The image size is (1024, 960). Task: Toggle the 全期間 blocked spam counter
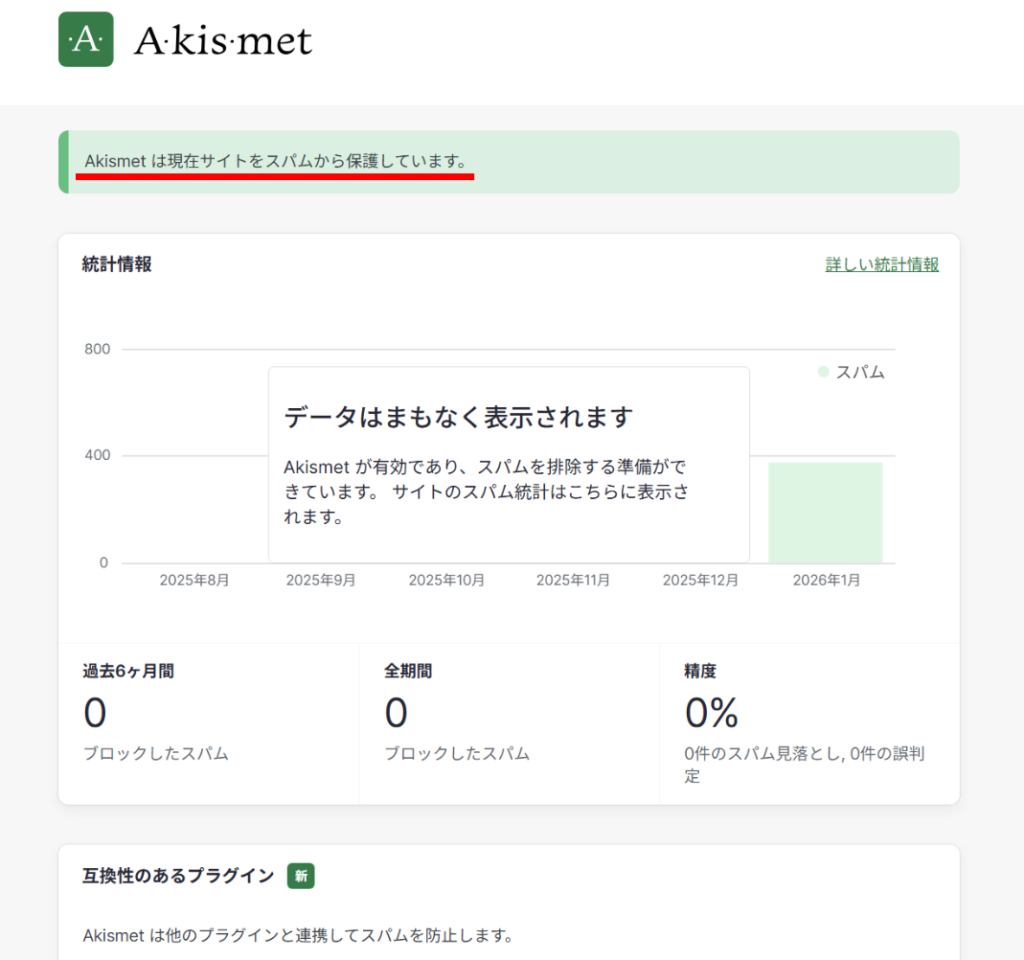pos(396,713)
